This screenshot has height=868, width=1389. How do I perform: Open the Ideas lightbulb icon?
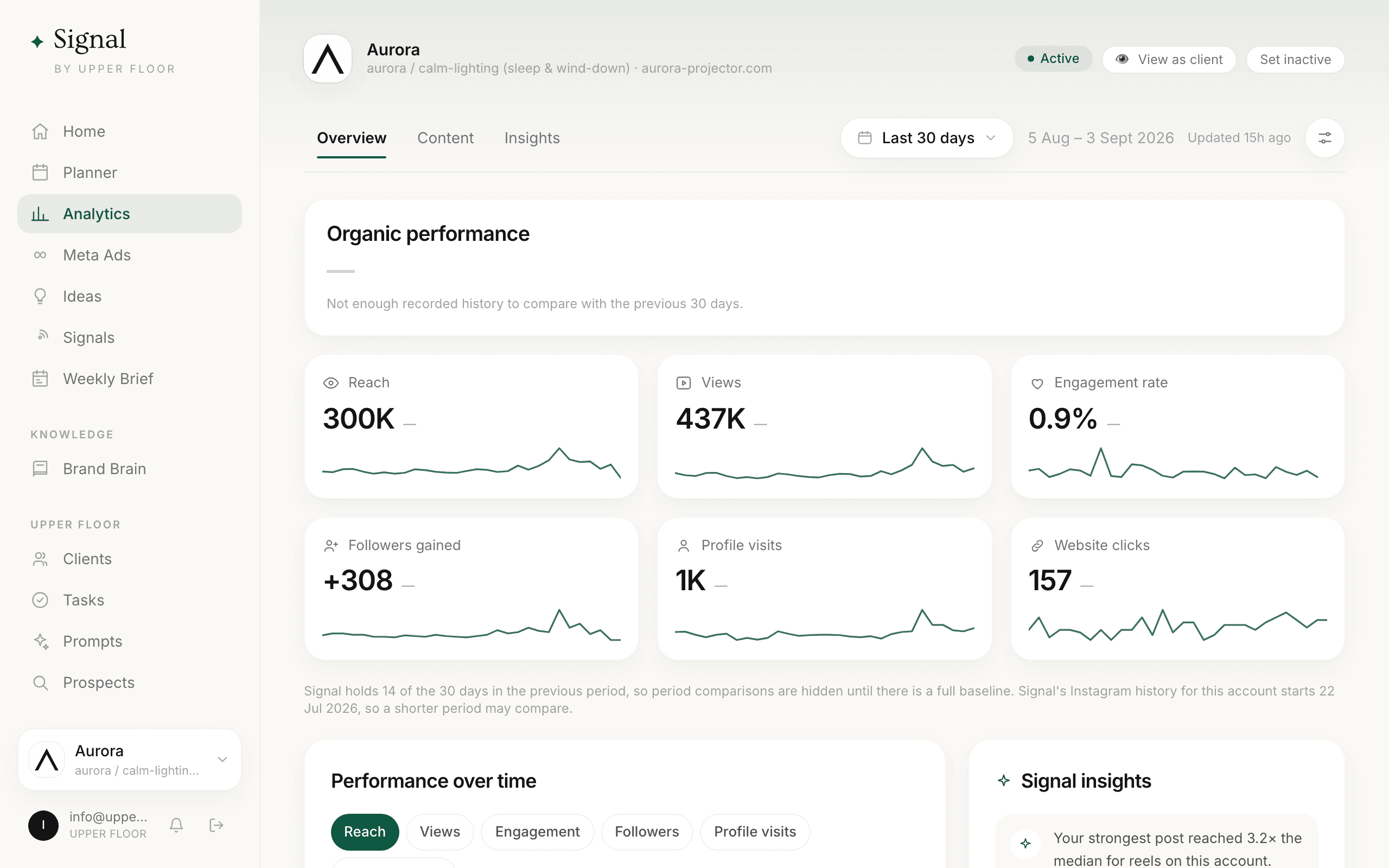tap(40, 296)
